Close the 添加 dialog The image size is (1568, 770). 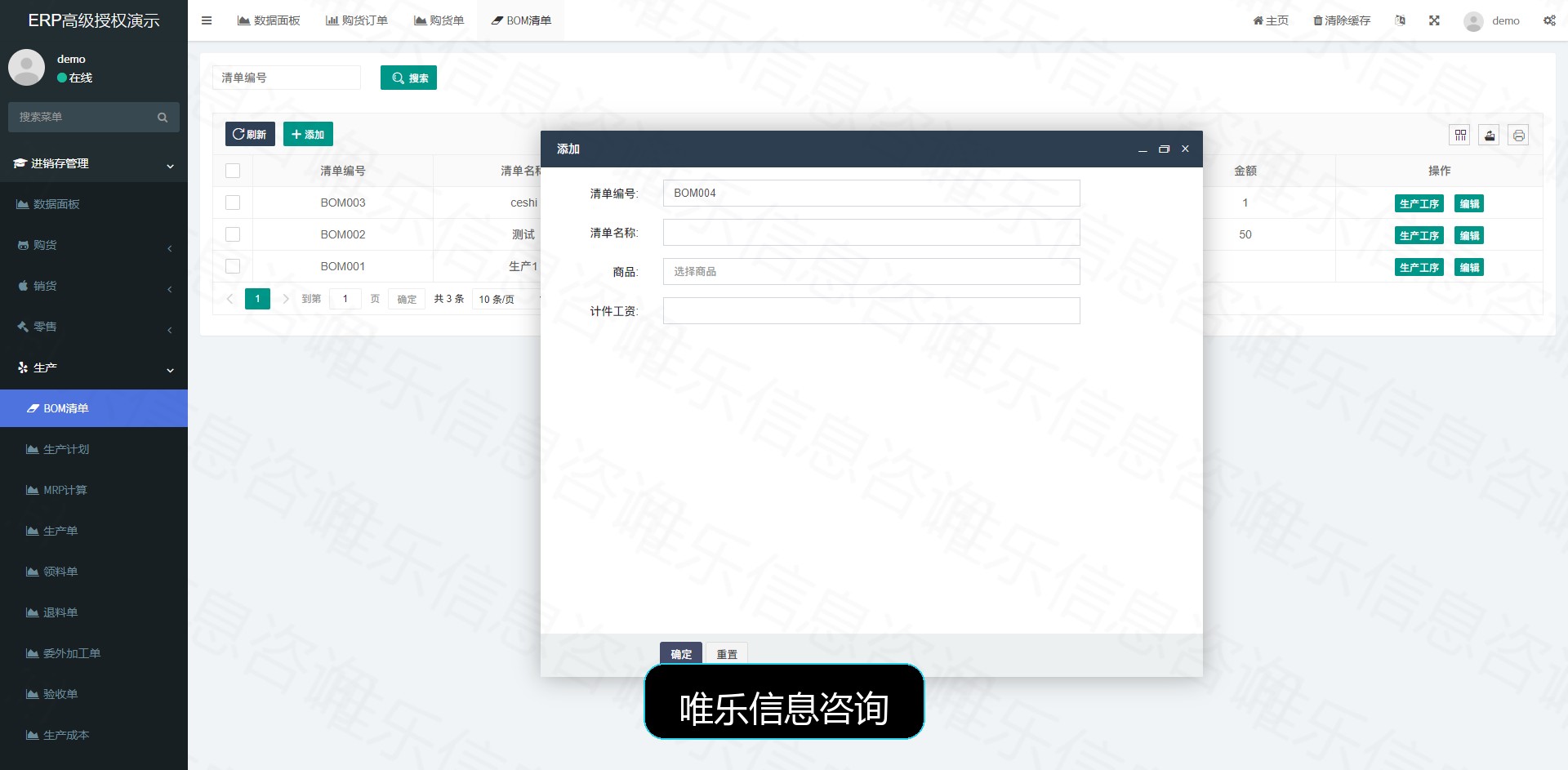pos(1185,149)
